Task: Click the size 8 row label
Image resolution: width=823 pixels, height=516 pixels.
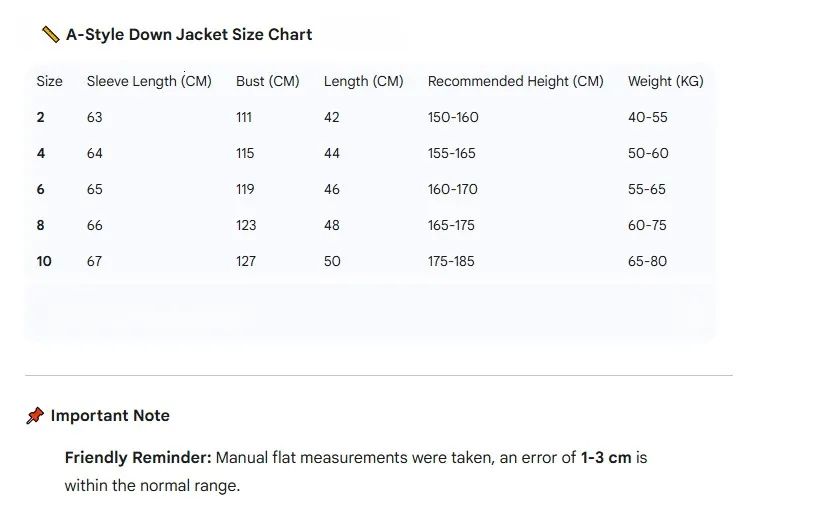Action: click(x=41, y=225)
